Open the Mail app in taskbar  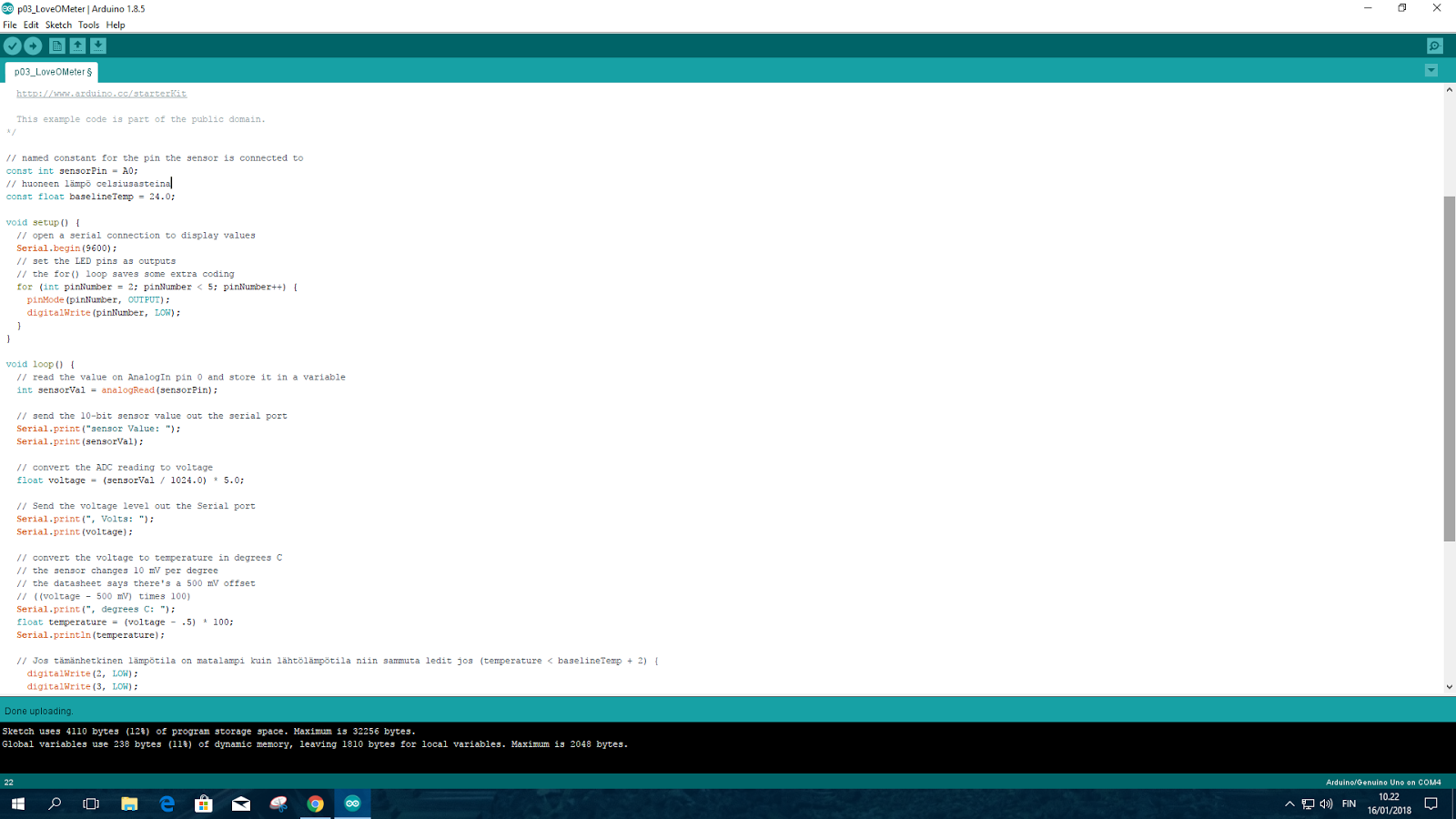241,804
